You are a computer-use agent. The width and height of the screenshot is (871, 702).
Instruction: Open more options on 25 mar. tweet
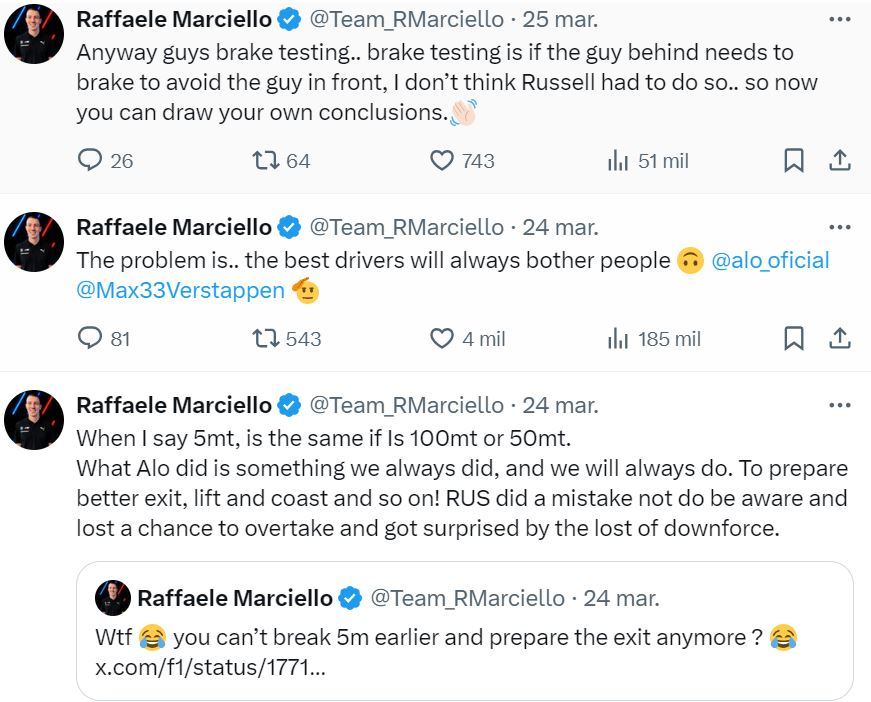pos(840,19)
